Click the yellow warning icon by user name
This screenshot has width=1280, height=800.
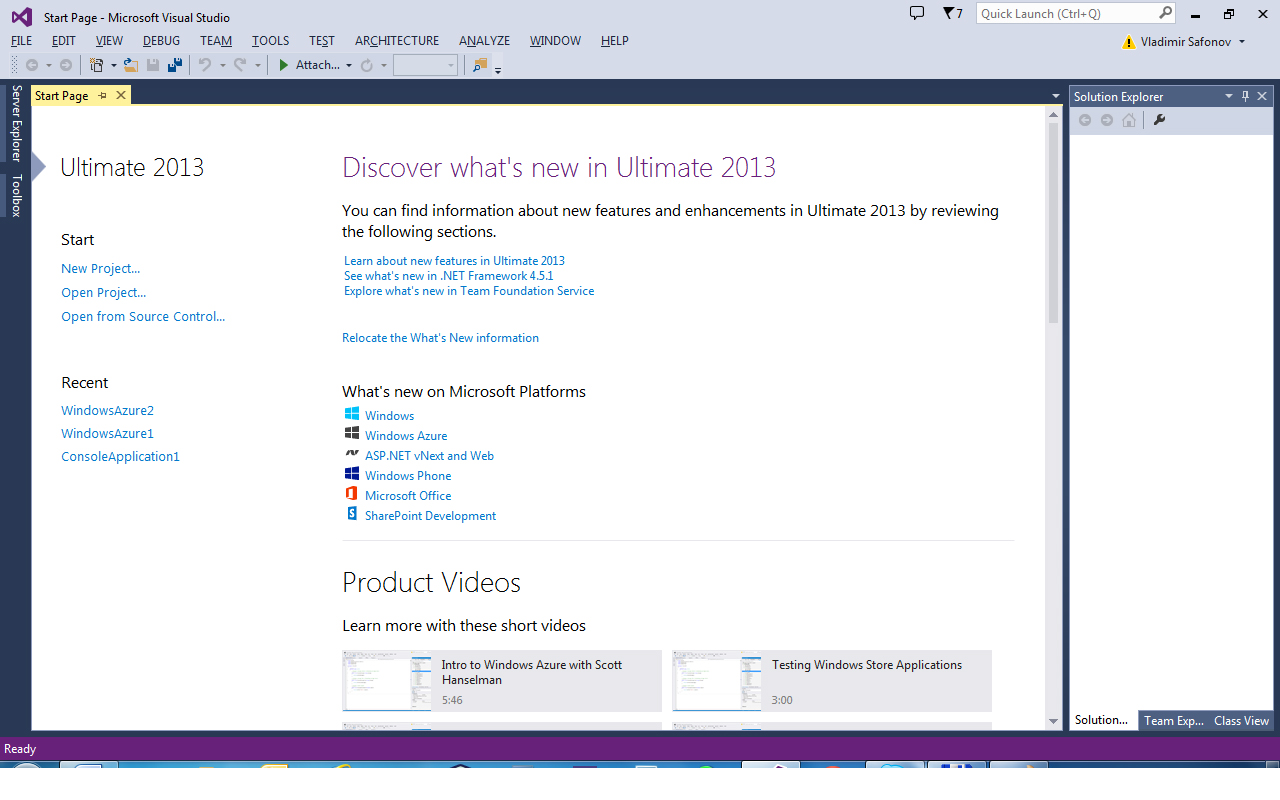pos(1129,42)
